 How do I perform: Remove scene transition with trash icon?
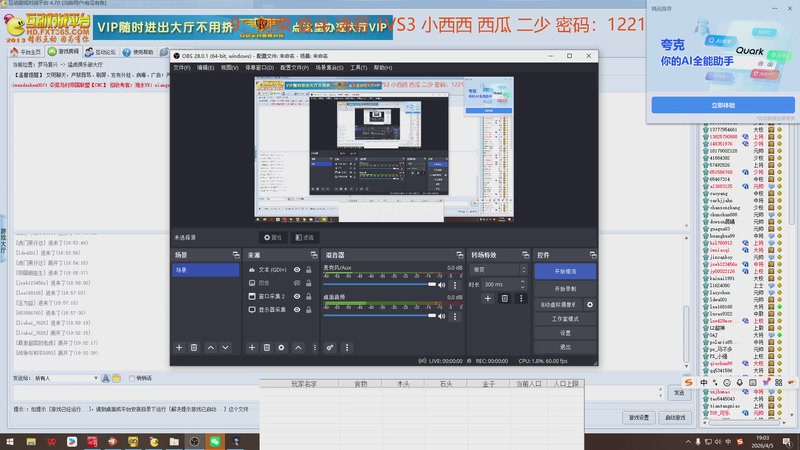[505, 298]
